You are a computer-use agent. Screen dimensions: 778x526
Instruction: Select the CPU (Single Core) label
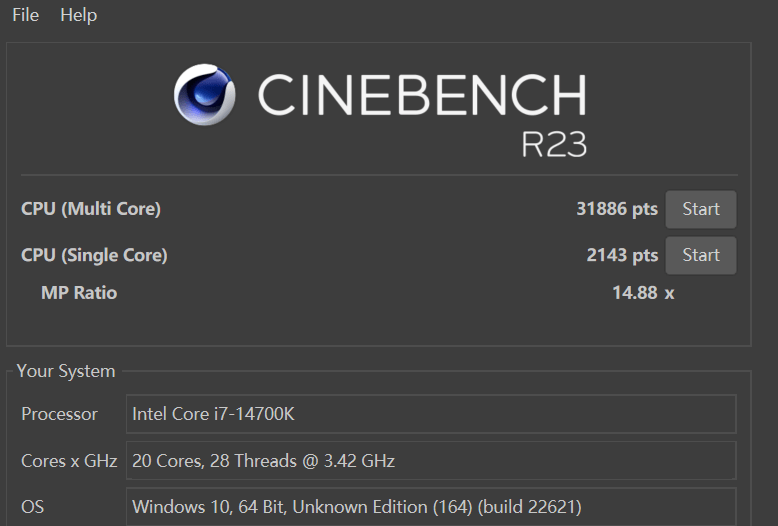tap(94, 255)
